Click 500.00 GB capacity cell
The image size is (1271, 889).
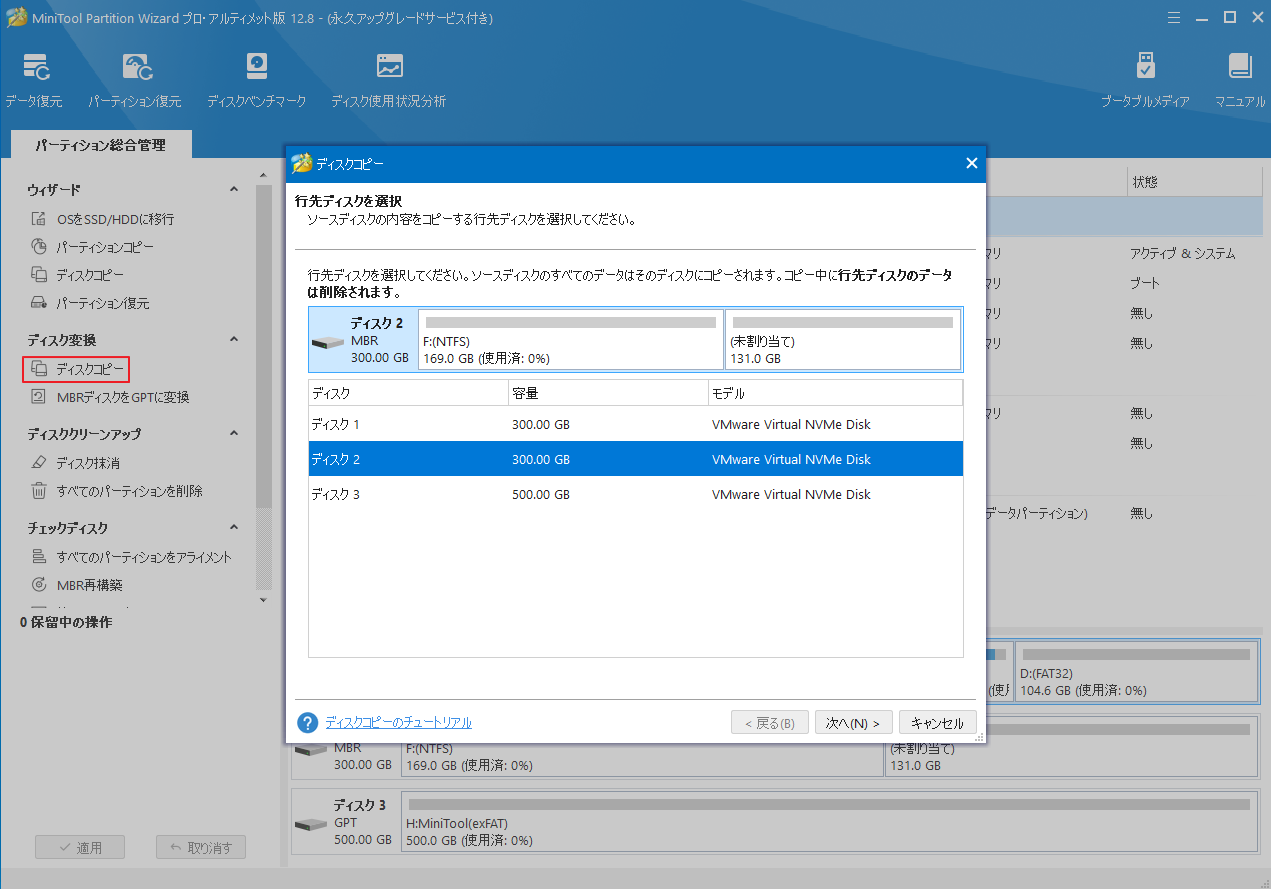pos(541,494)
